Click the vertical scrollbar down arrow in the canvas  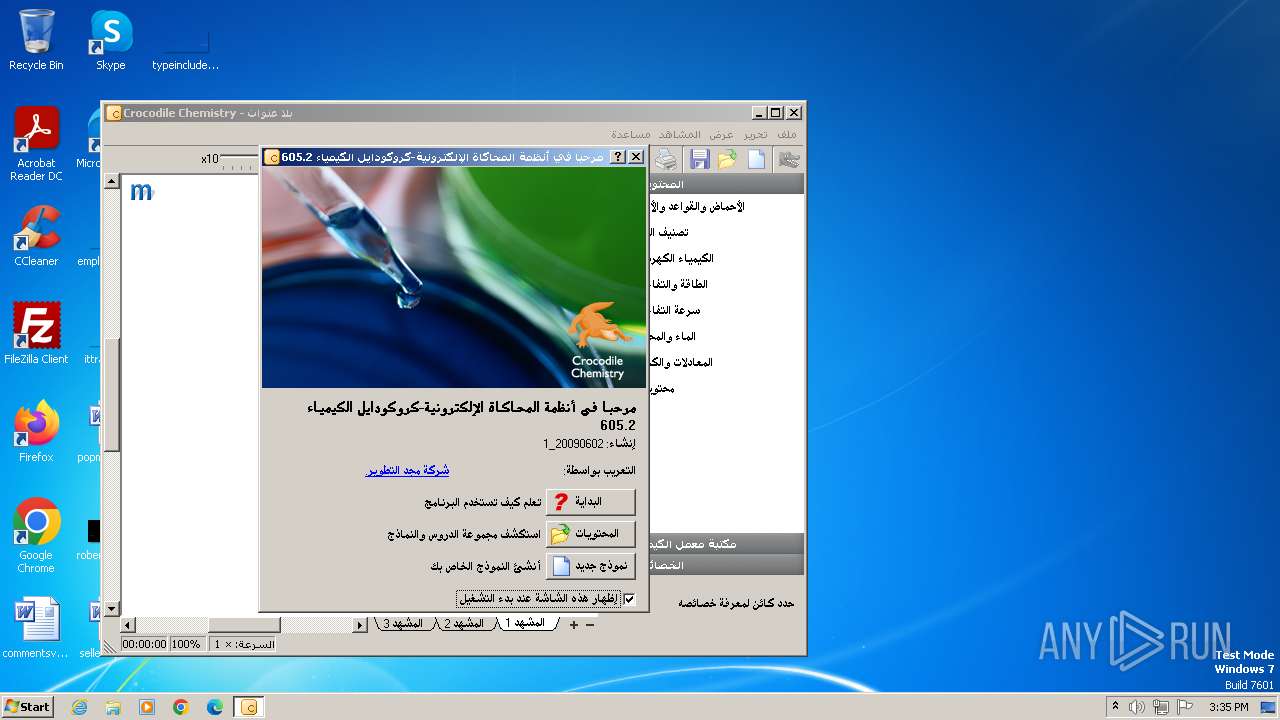coord(112,608)
